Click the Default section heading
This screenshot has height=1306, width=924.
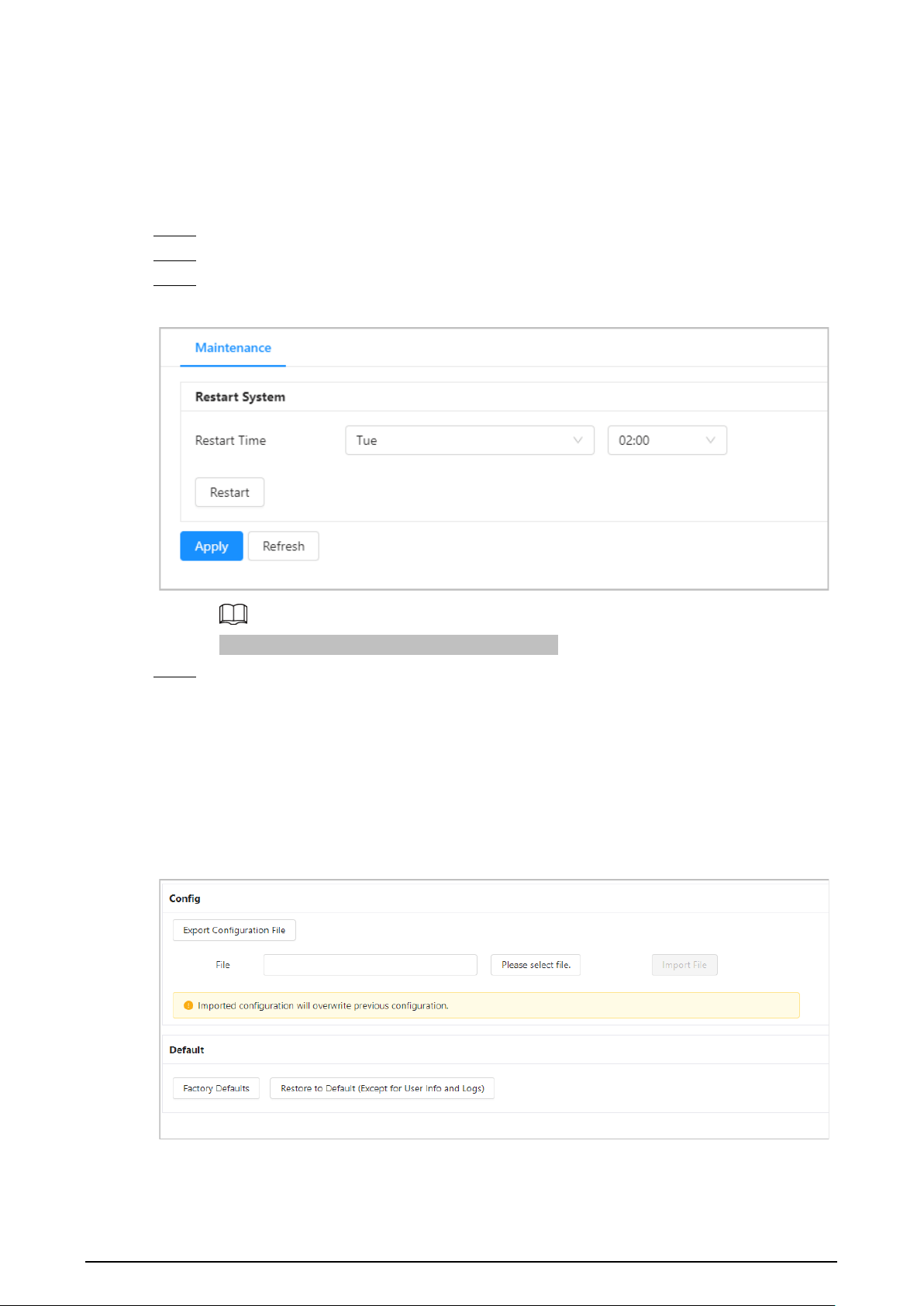(x=187, y=1049)
